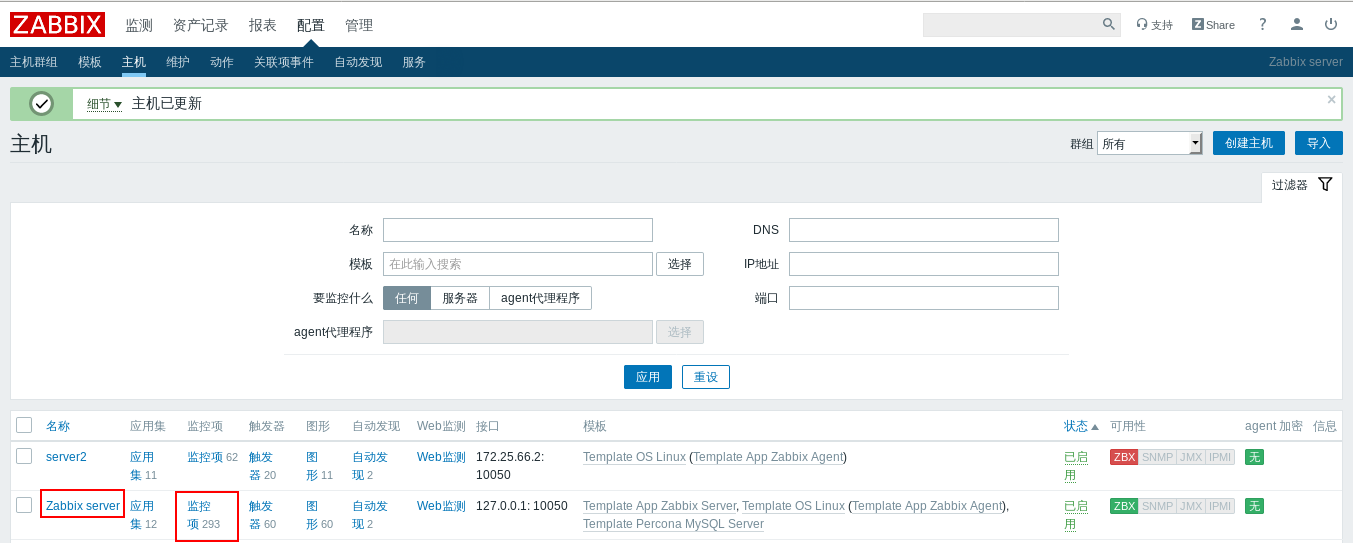Viewport: 1353px width, 543px height.
Task: Open 触发器 60 for Zabbix server
Action: 262,515
